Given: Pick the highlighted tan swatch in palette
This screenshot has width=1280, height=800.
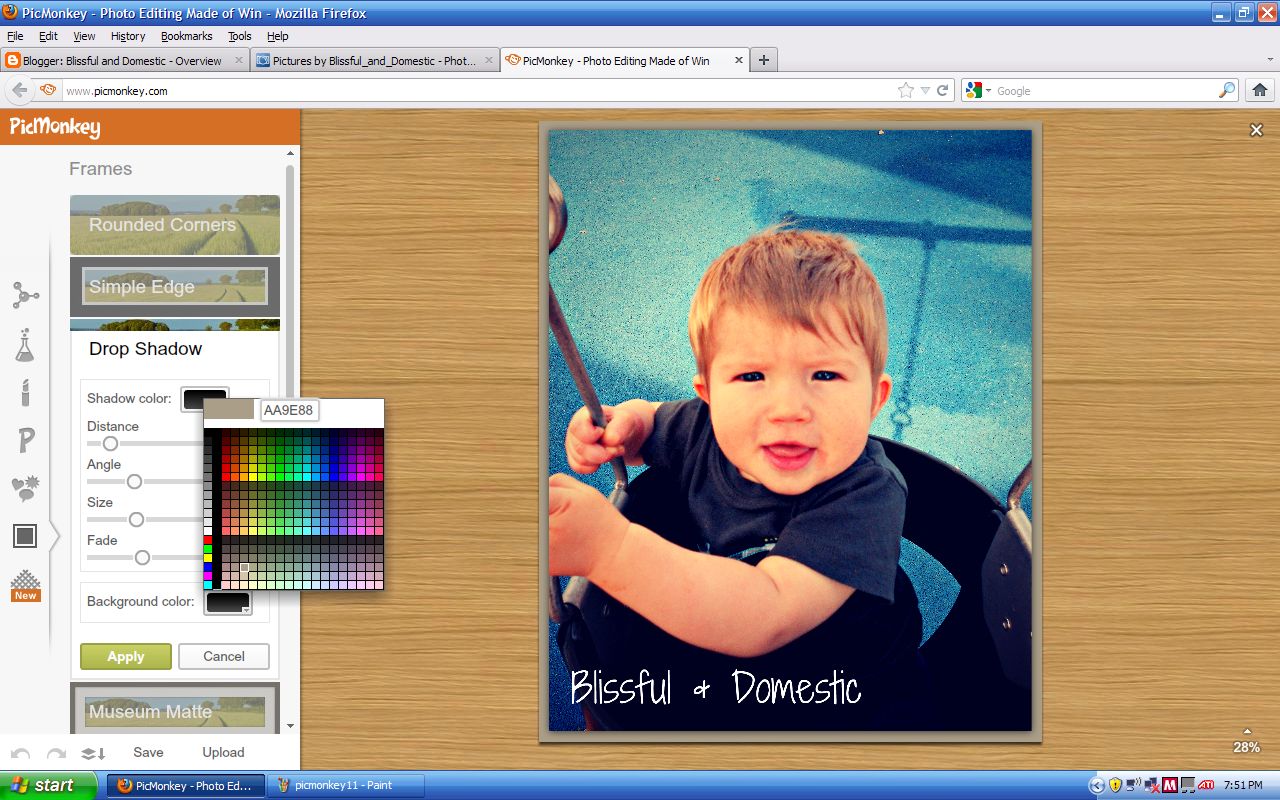Looking at the screenshot, I should (244, 568).
